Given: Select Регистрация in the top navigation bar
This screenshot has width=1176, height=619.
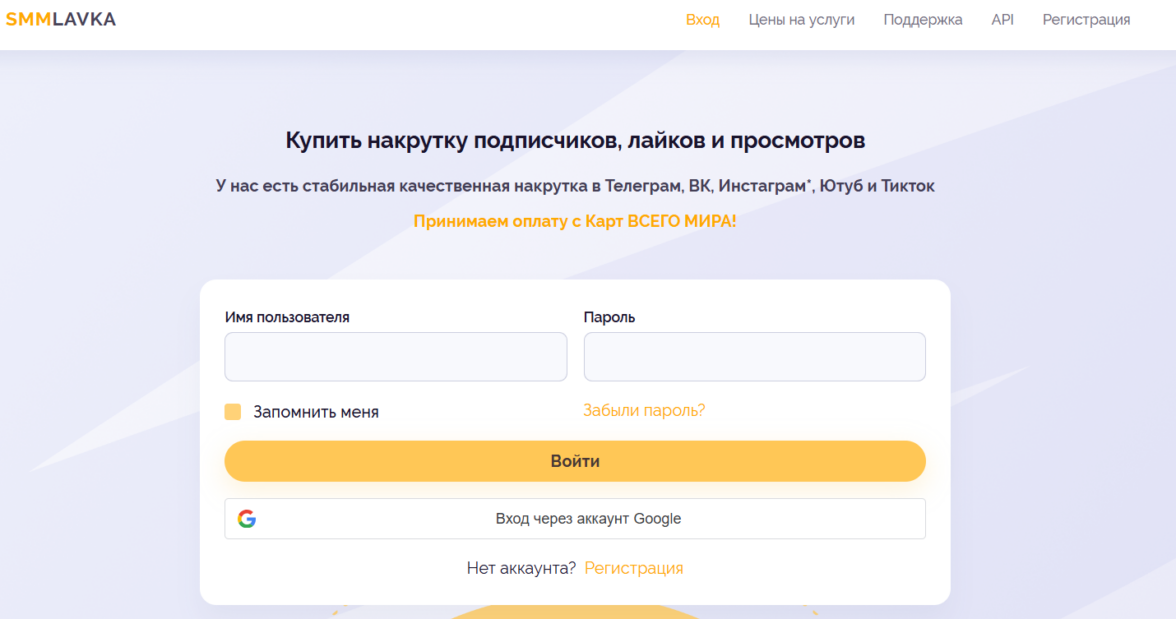Looking at the screenshot, I should coord(1086,20).
